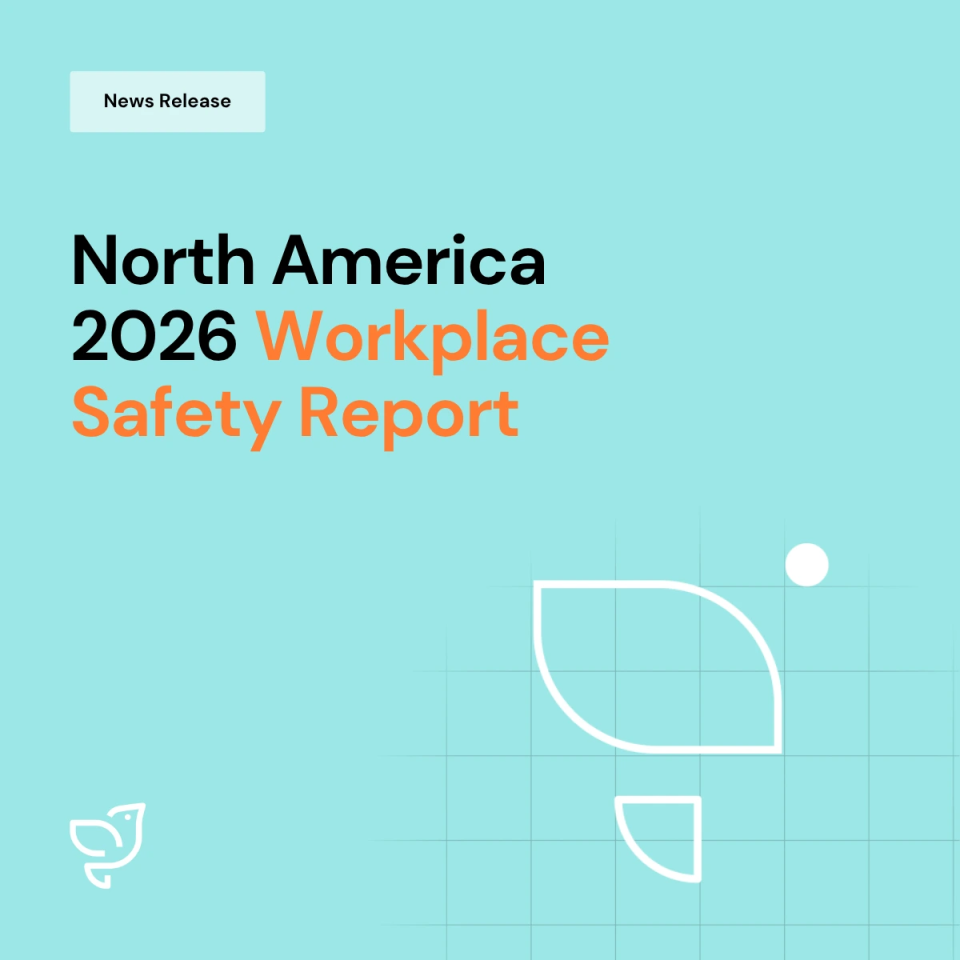Click the small quarter-leaf shape

coord(660,840)
